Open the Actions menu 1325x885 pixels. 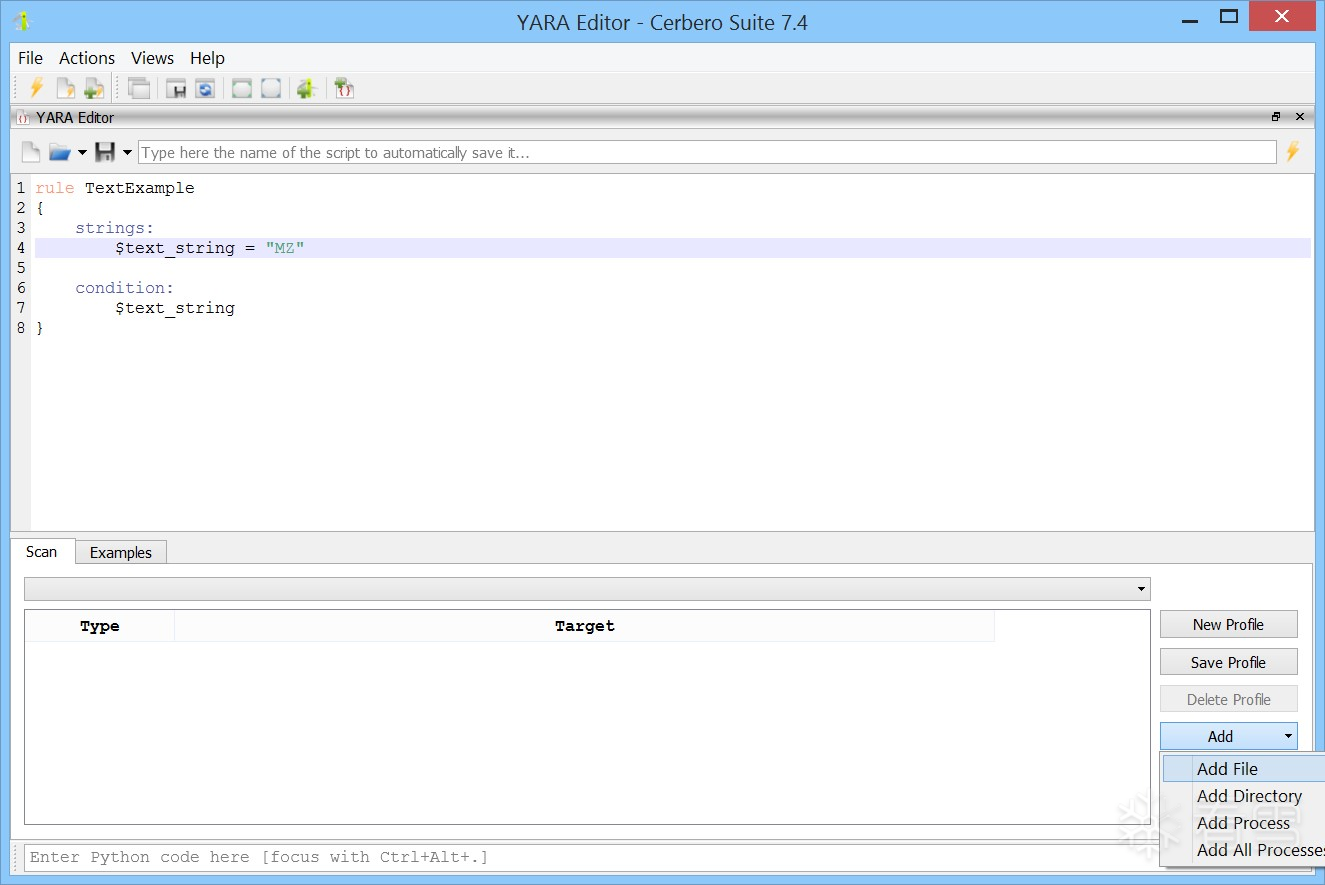[x=87, y=58]
